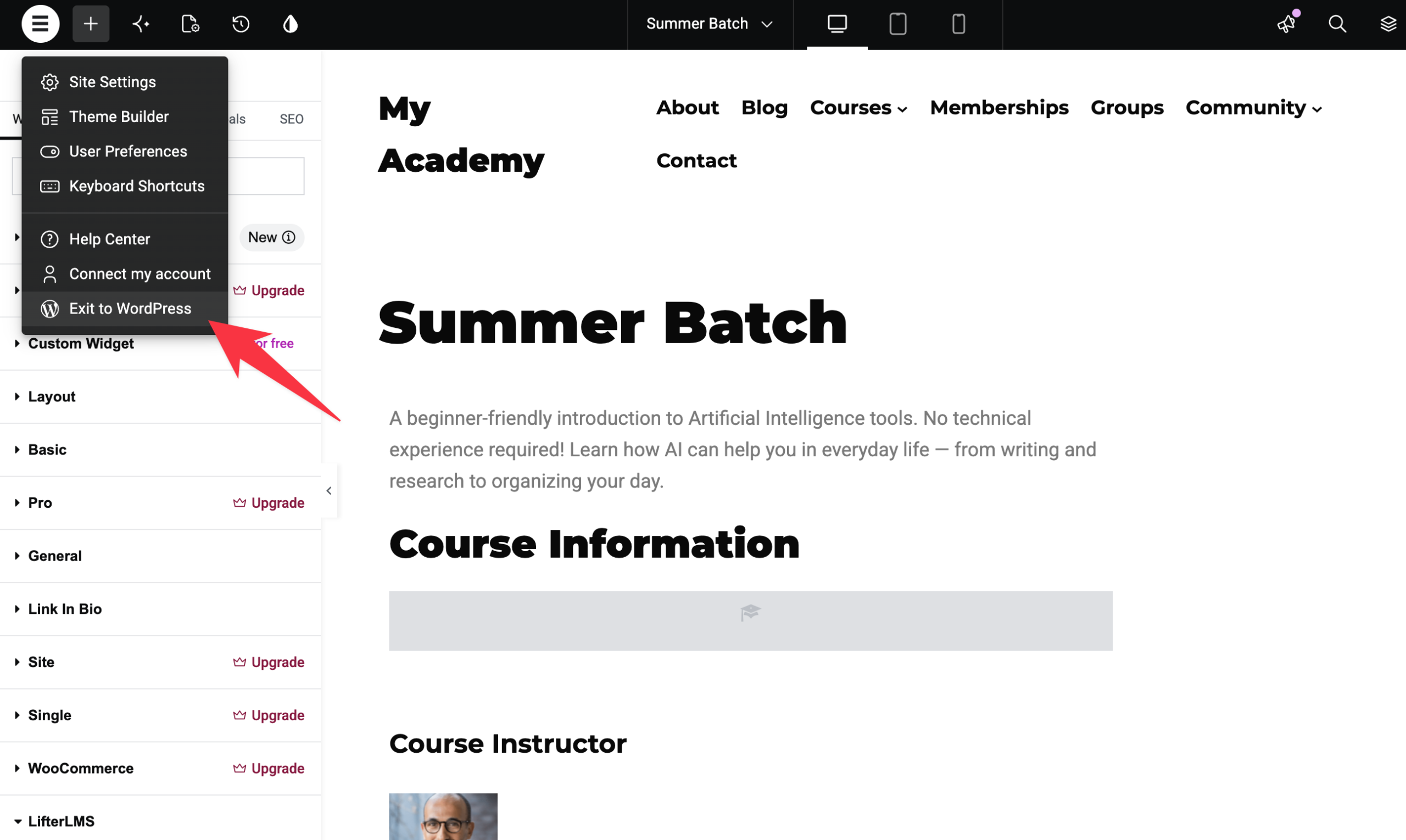Switch to the SEO tab
The width and height of the screenshot is (1406, 840).
[x=292, y=119]
